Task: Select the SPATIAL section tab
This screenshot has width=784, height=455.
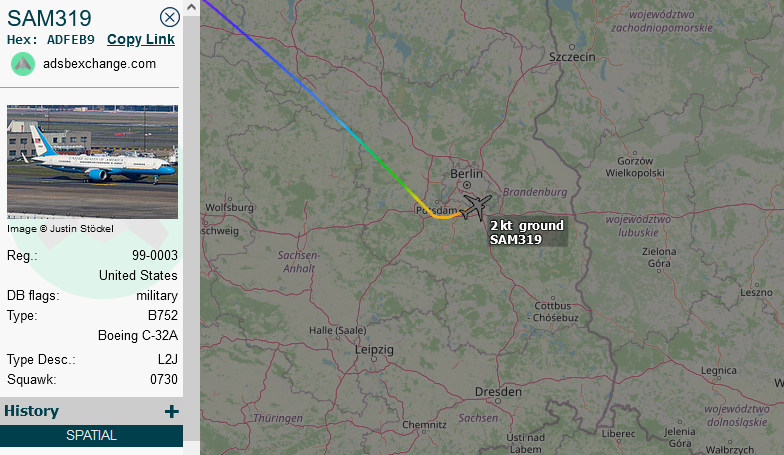Action: click(92, 436)
